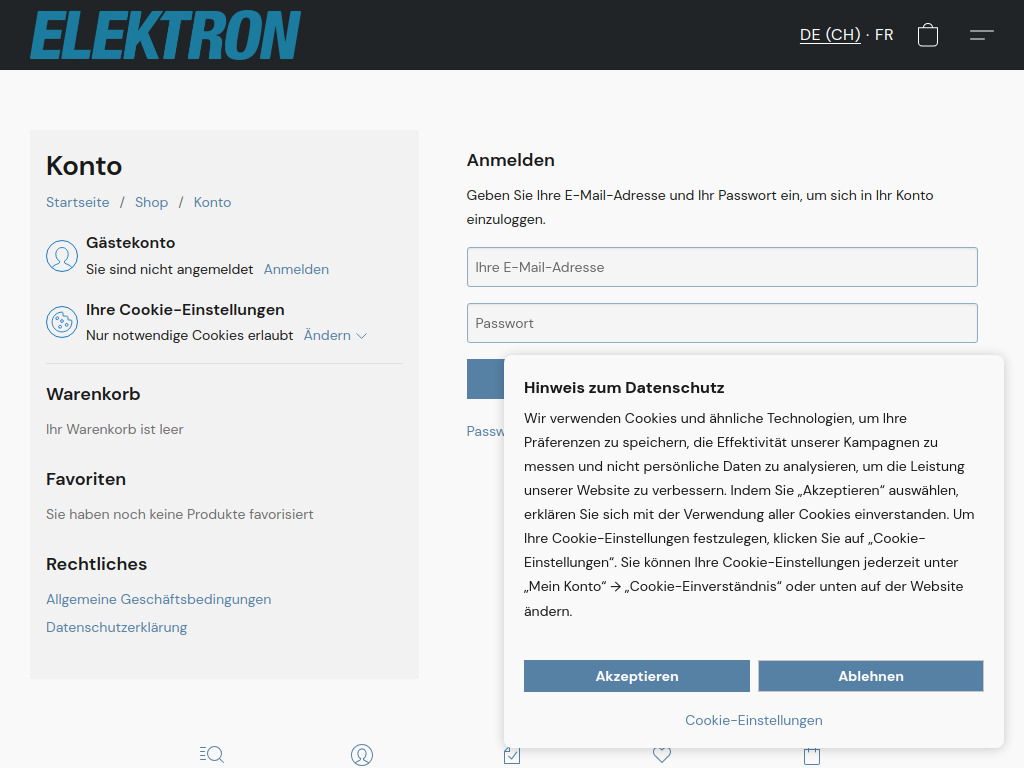1024x768 pixels.
Task: Navigate to Shop via the breadcrumb
Action: click(x=151, y=201)
